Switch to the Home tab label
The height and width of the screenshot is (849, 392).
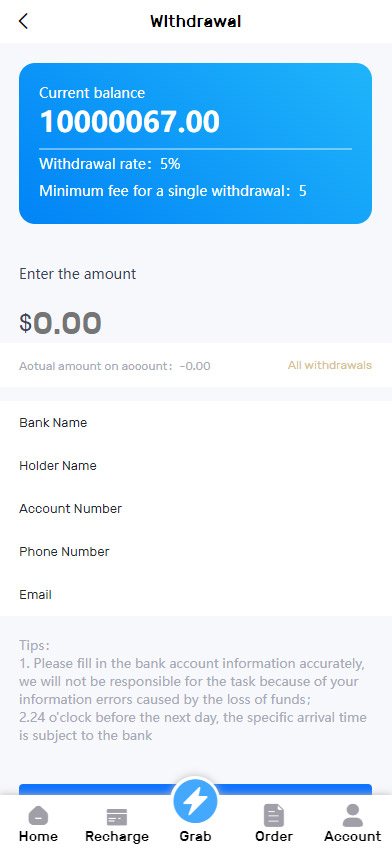pos(38,836)
